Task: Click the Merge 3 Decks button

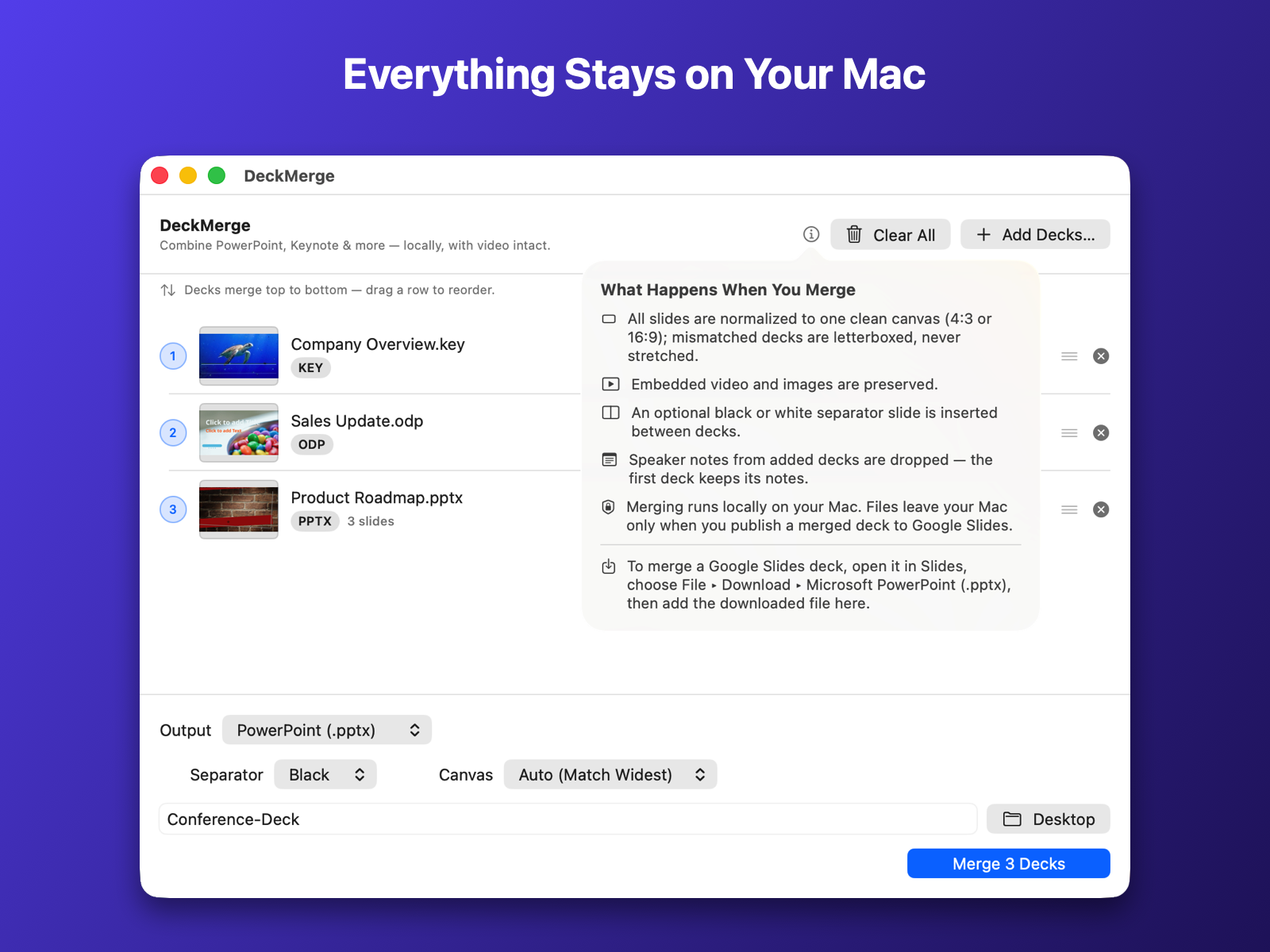Action: tap(1008, 863)
